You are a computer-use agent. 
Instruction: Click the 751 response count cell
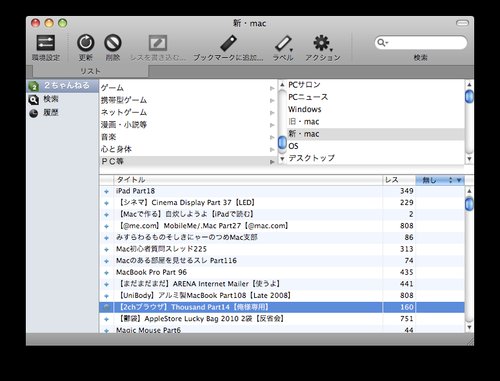(x=399, y=319)
